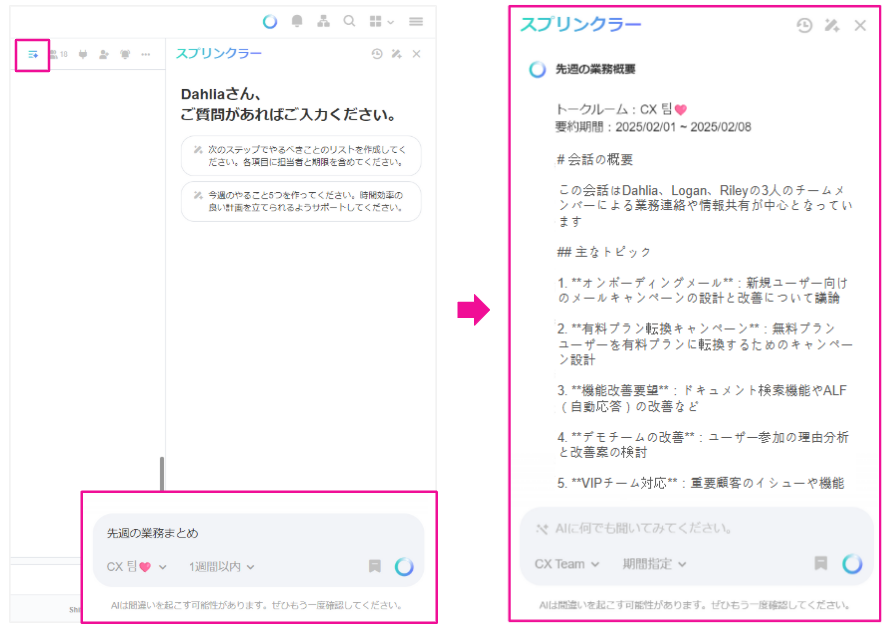Open the CX Team dropdown in right panel
Image resolution: width=887 pixels, height=628 pixels.
tap(566, 564)
